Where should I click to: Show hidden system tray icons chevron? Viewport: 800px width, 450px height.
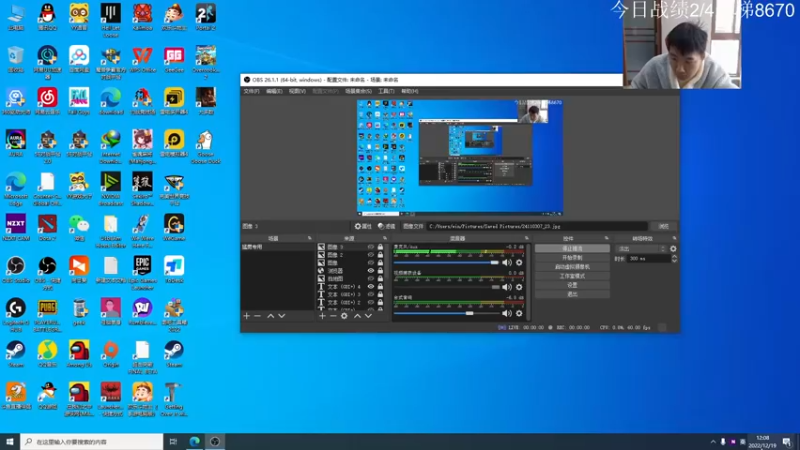713,442
